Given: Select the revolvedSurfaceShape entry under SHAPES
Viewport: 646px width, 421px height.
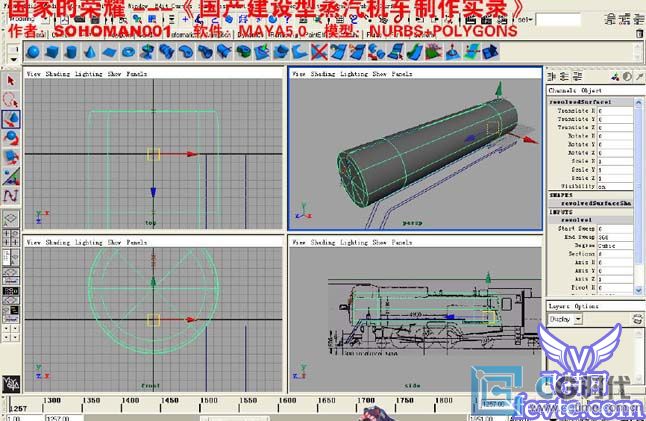Looking at the screenshot, I should tap(596, 203).
